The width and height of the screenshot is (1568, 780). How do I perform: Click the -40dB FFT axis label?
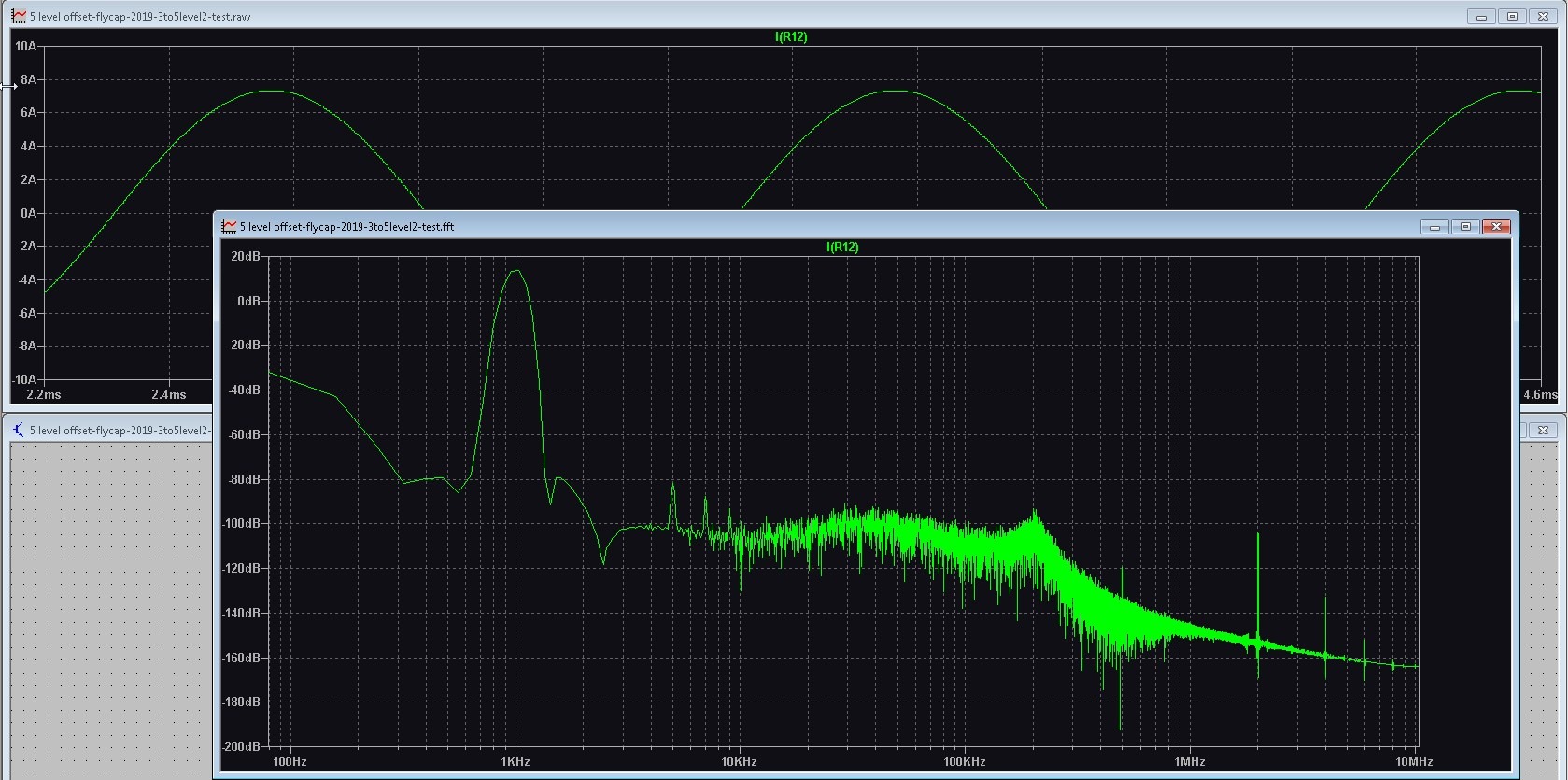click(x=244, y=390)
